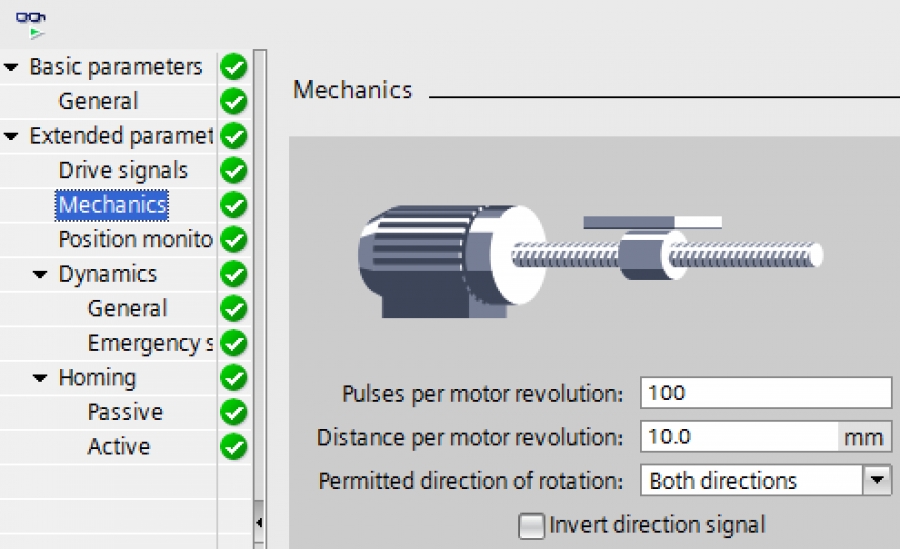This screenshot has height=549, width=900.
Task: Click into Distance per motor revolution field
Action: coord(739,437)
